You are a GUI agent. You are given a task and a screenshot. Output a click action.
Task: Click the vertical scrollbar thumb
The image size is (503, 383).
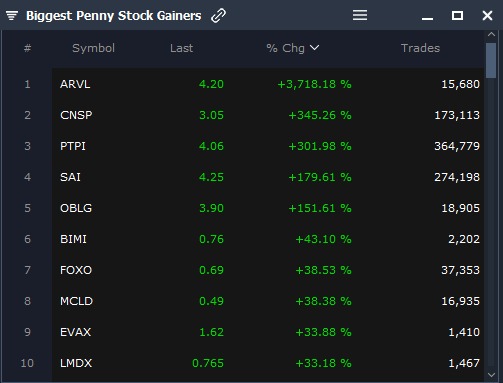(491, 60)
